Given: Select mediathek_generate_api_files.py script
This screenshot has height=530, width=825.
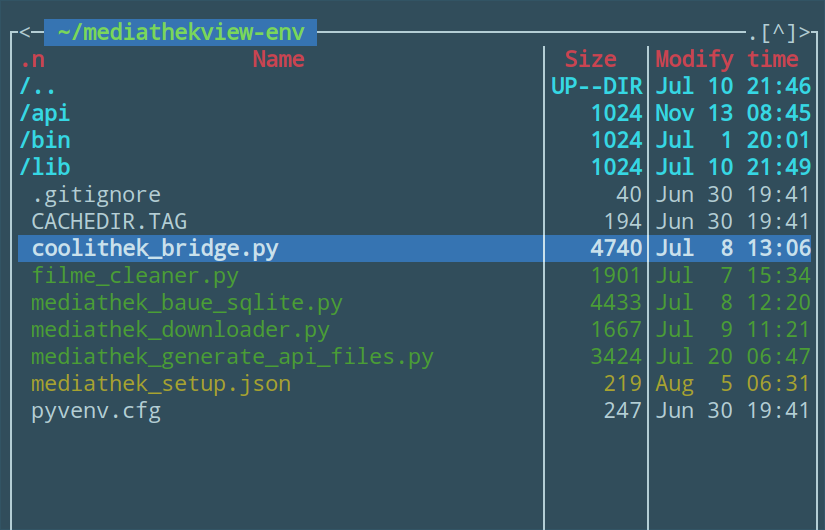Looking at the screenshot, I should [x=232, y=356].
